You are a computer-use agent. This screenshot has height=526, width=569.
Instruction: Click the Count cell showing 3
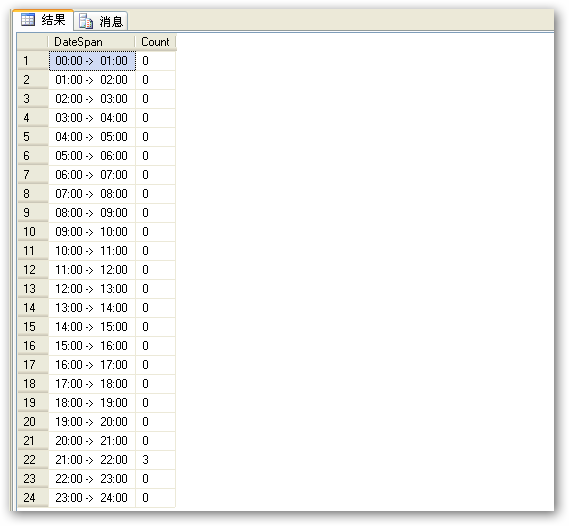click(x=155, y=460)
